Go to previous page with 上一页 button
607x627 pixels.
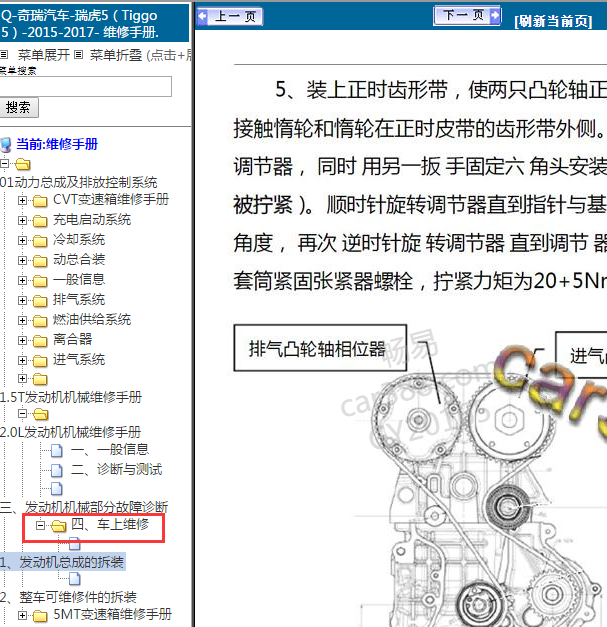coord(230,16)
